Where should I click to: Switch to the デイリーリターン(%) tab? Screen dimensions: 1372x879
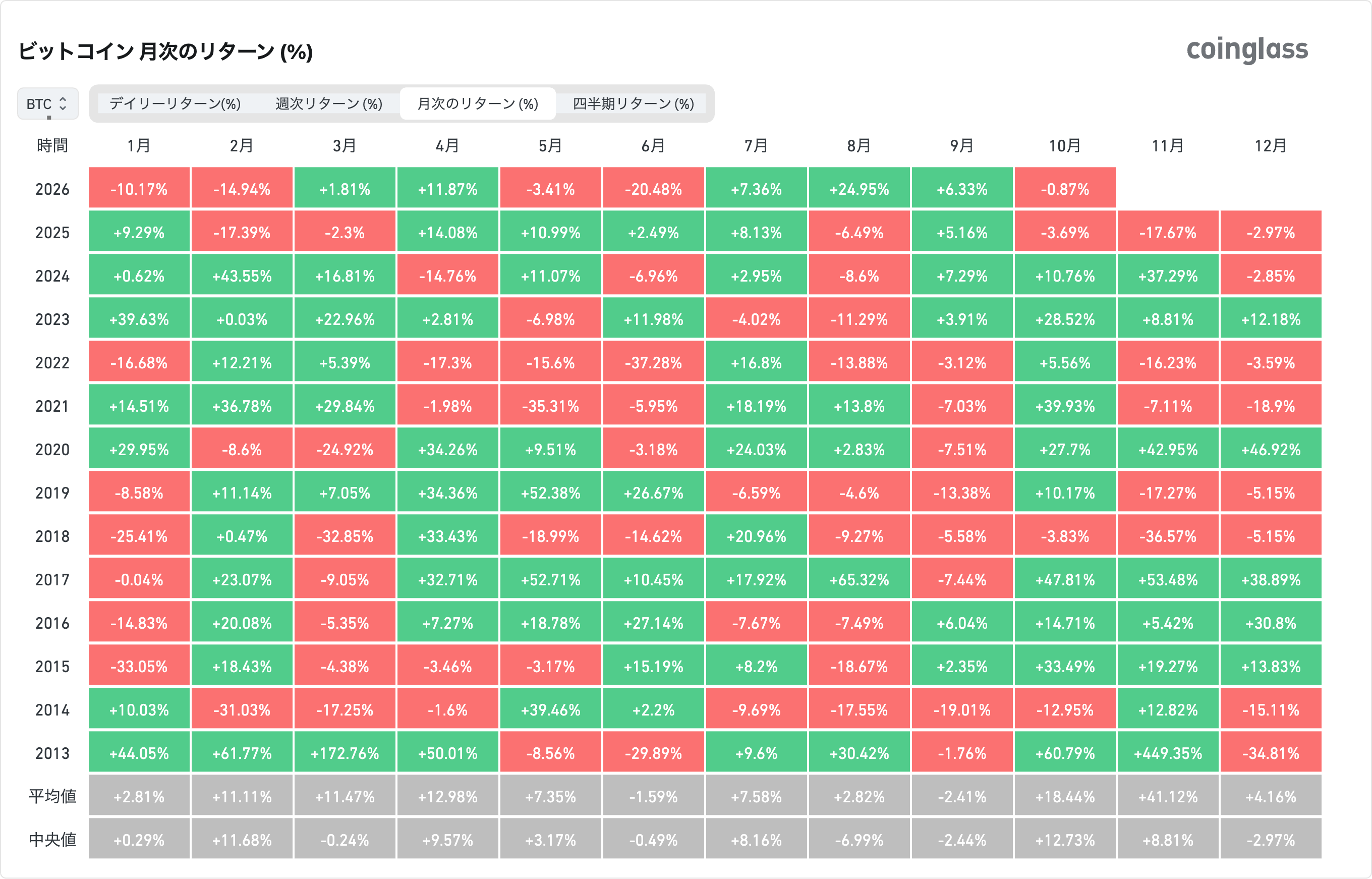(175, 103)
